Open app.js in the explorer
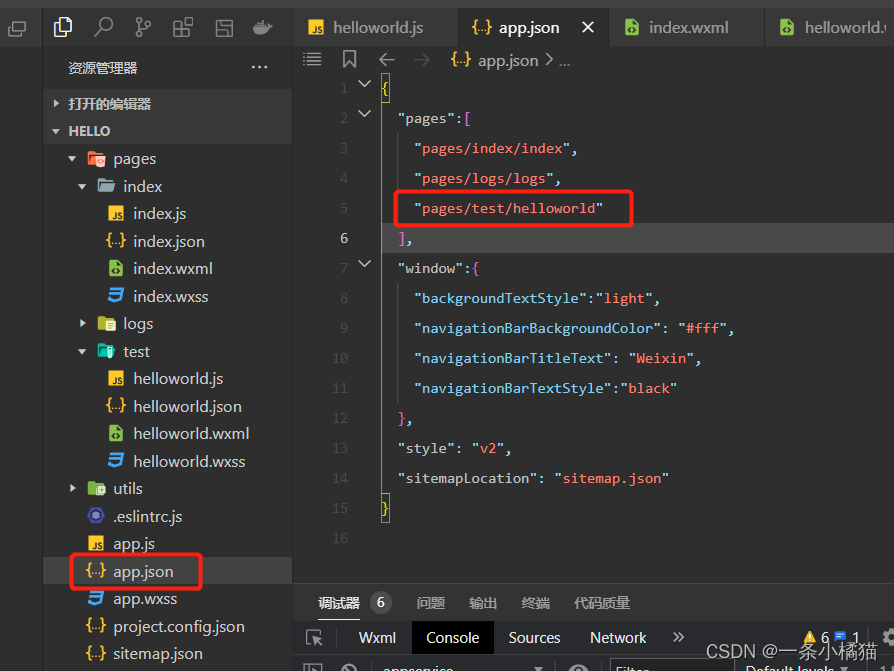The height and width of the screenshot is (671, 894). point(134,544)
